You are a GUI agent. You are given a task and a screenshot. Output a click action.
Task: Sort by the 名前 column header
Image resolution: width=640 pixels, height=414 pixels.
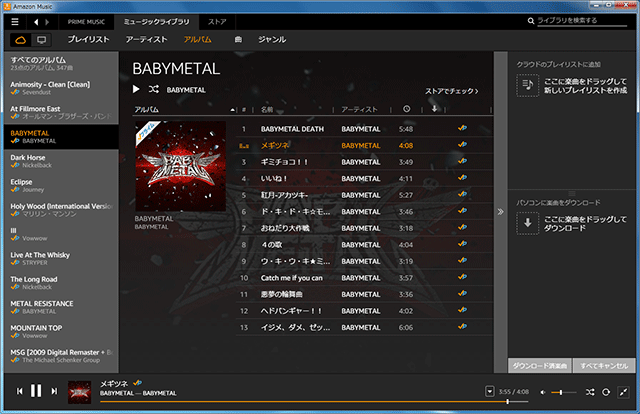(267, 109)
